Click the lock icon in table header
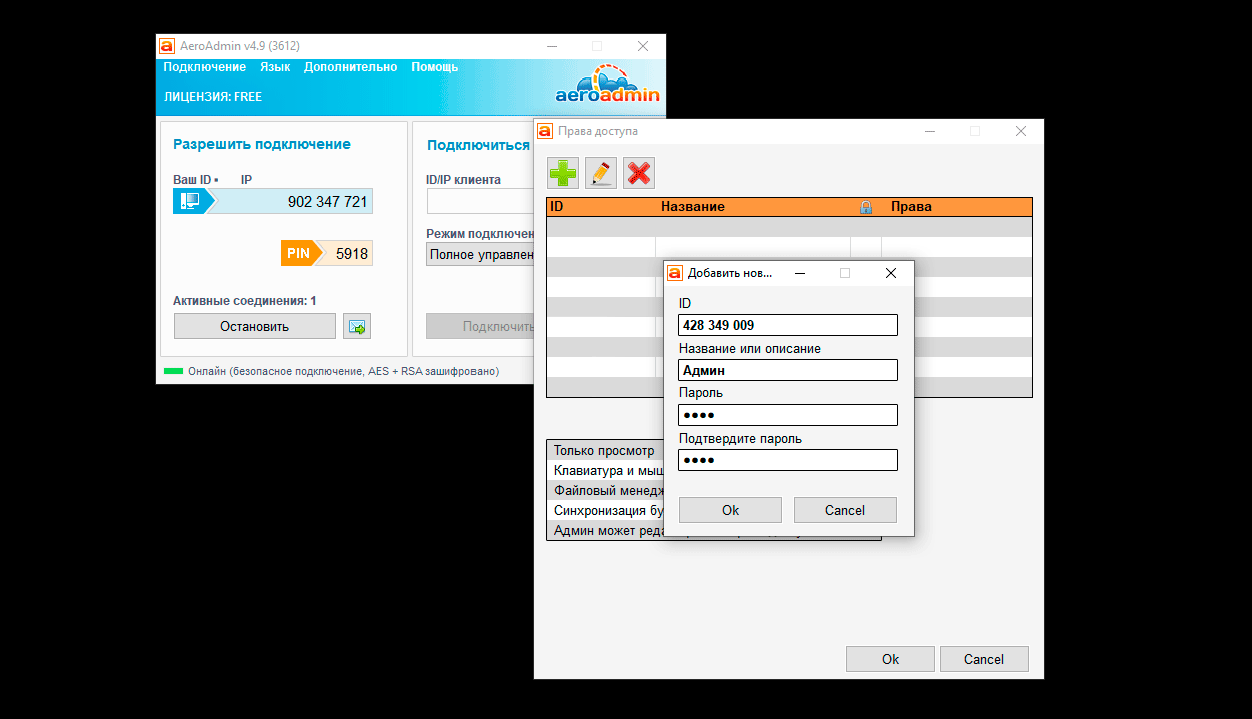The image size is (1252, 719). click(x=866, y=207)
